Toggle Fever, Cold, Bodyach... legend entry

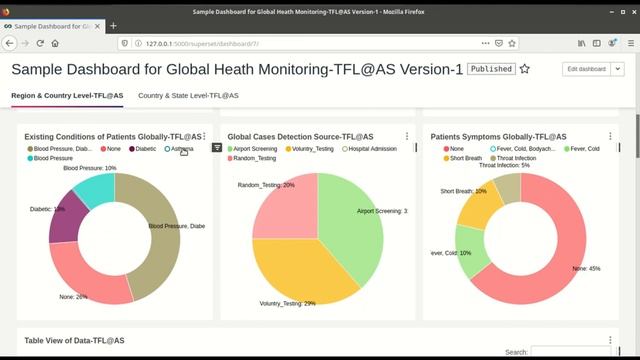coord(523,149)
